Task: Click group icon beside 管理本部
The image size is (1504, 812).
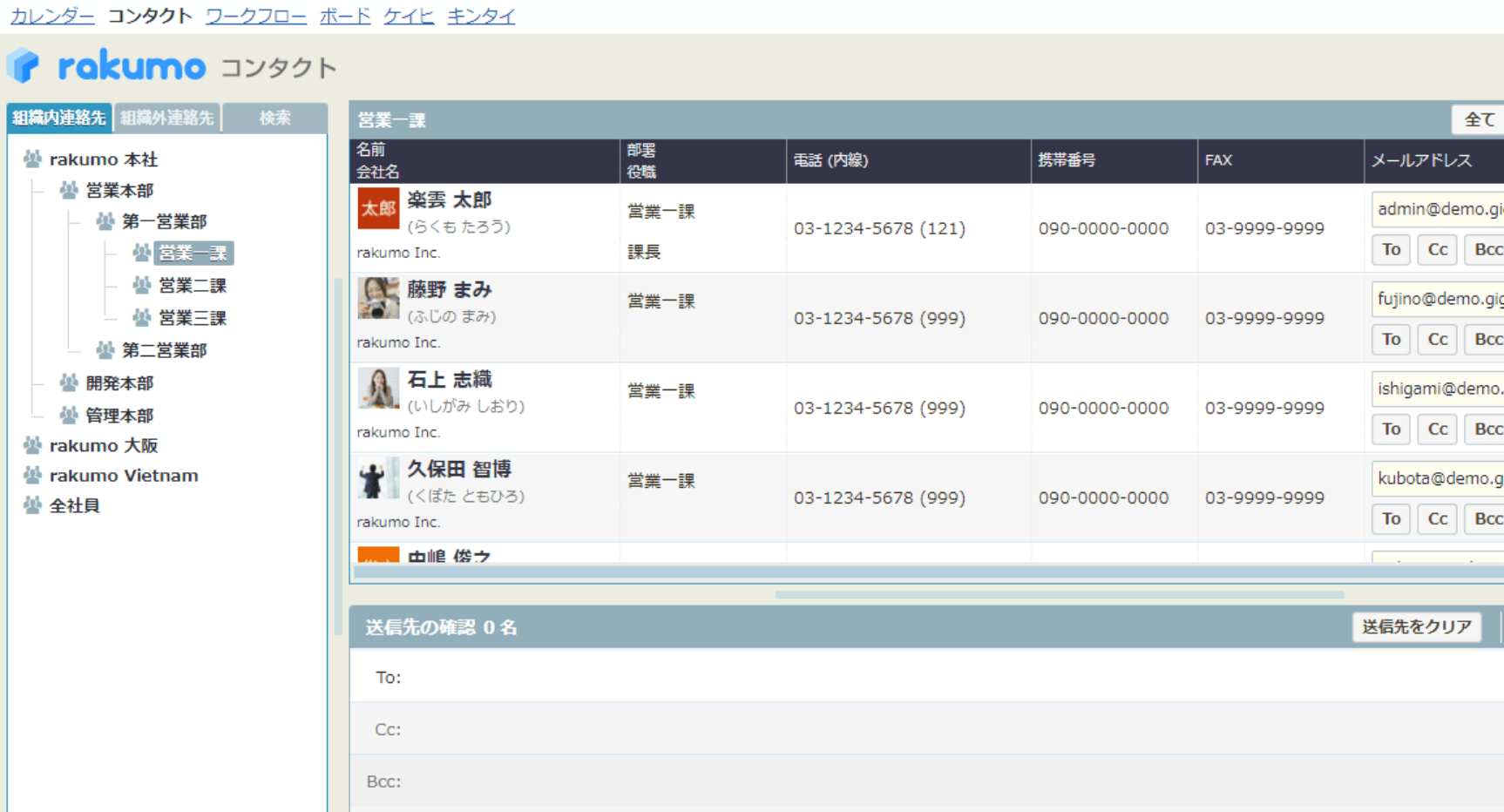Action: [x=69, y=415]
